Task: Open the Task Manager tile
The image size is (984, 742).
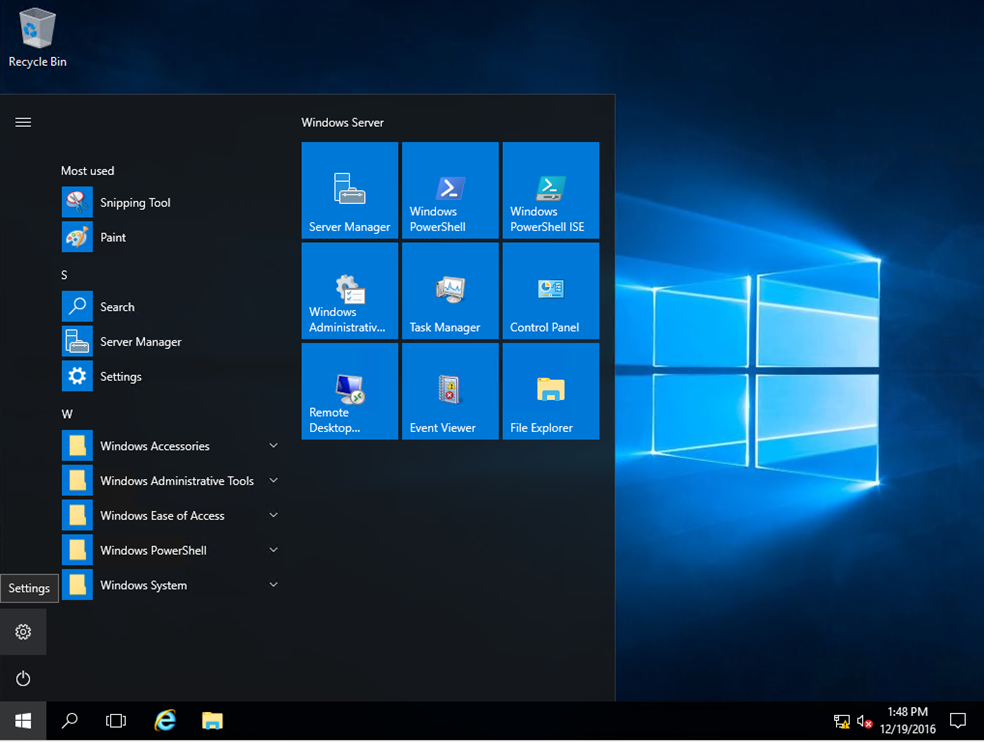Action: coord(449,291)
